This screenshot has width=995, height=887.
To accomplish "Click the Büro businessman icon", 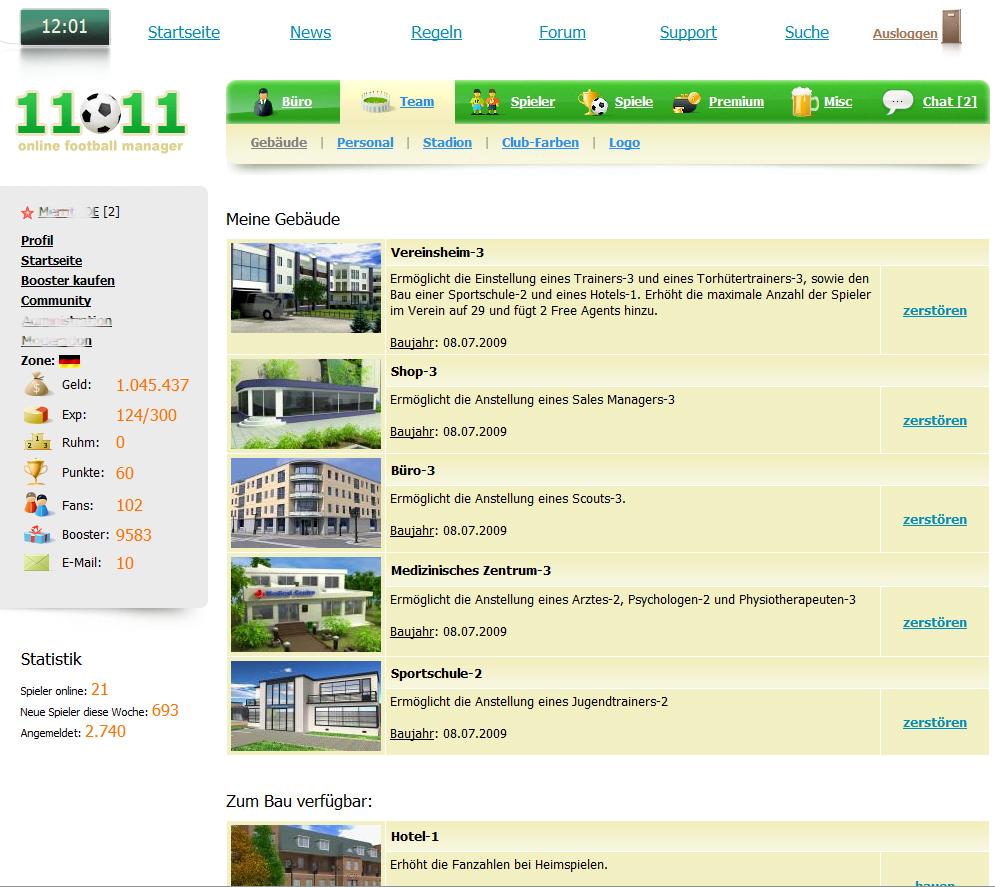I will coord(262,102).
